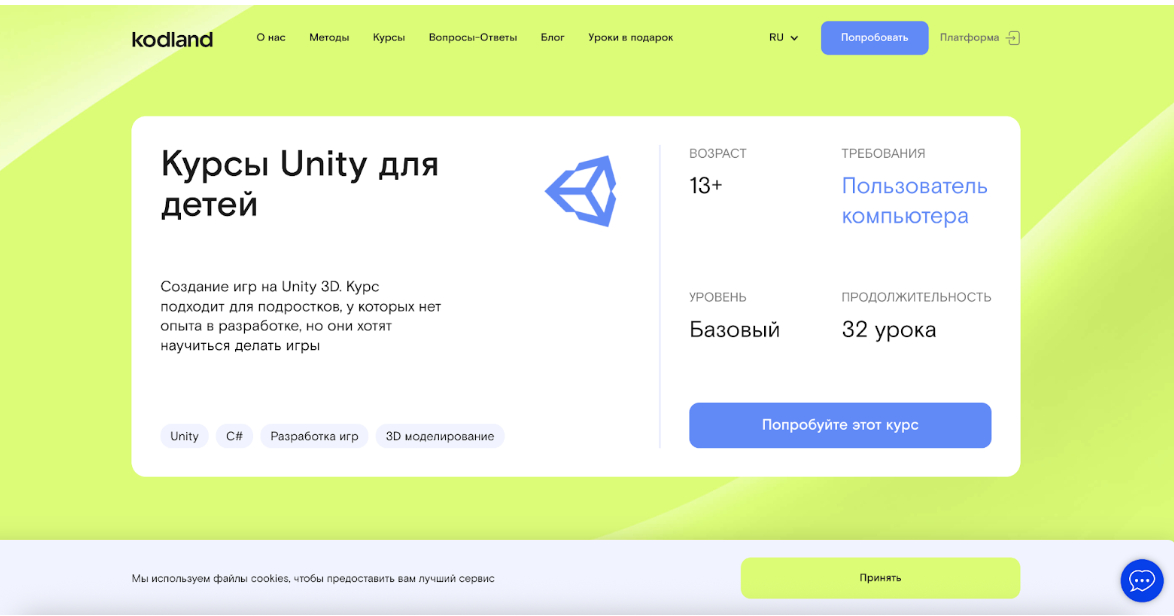Click the Пользователь компьютера requirement text

pyautogui.click(x=914, y=201)
